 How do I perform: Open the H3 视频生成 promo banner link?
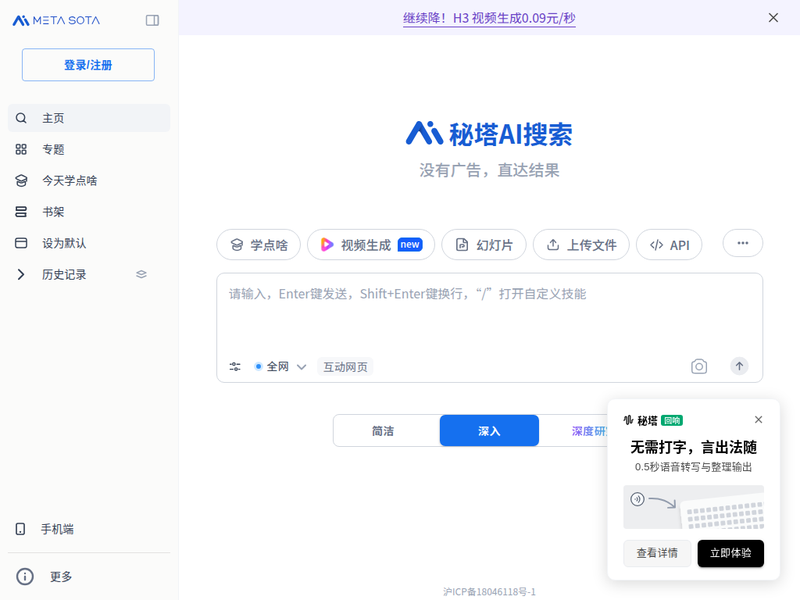click(489, 18)
